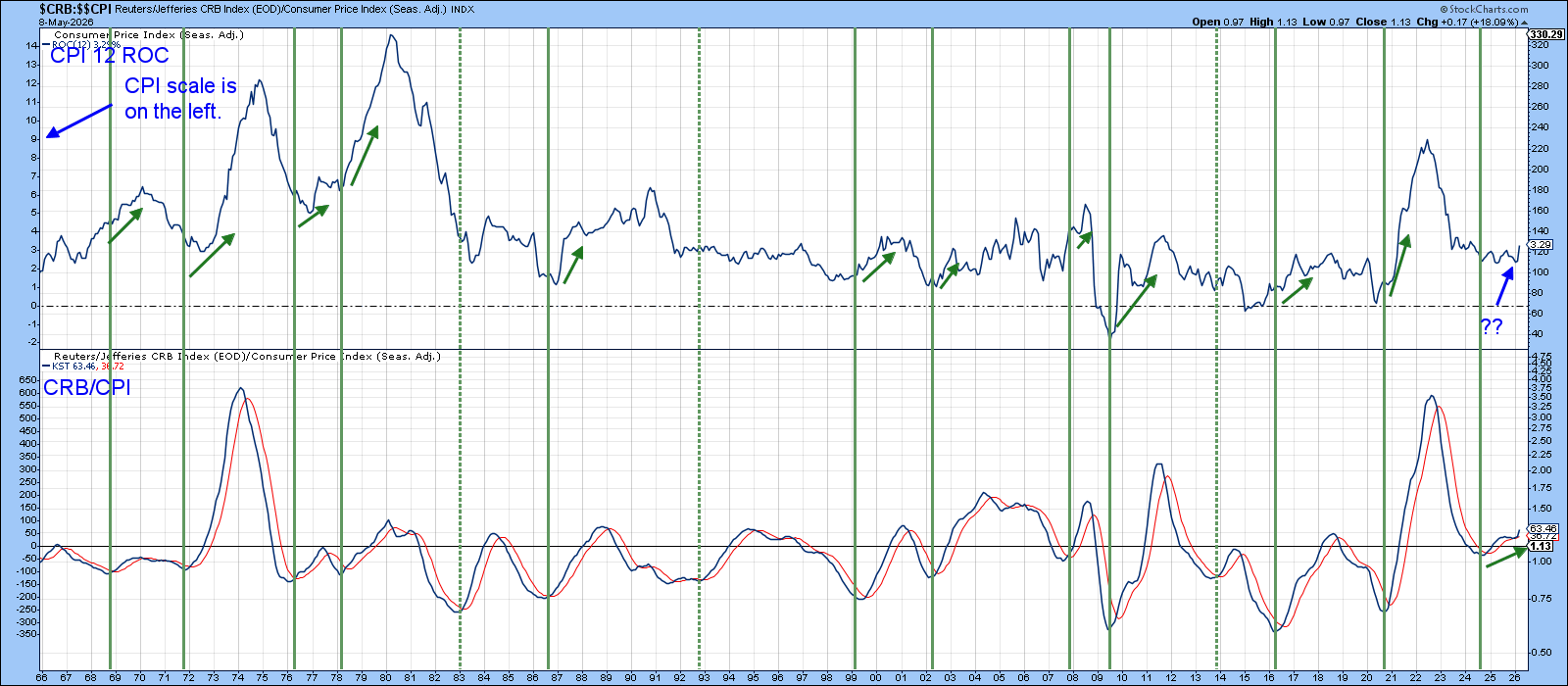Click the 1974 peak of the KST line
This screenshot has width=1568, height=686.
(240, 389)
